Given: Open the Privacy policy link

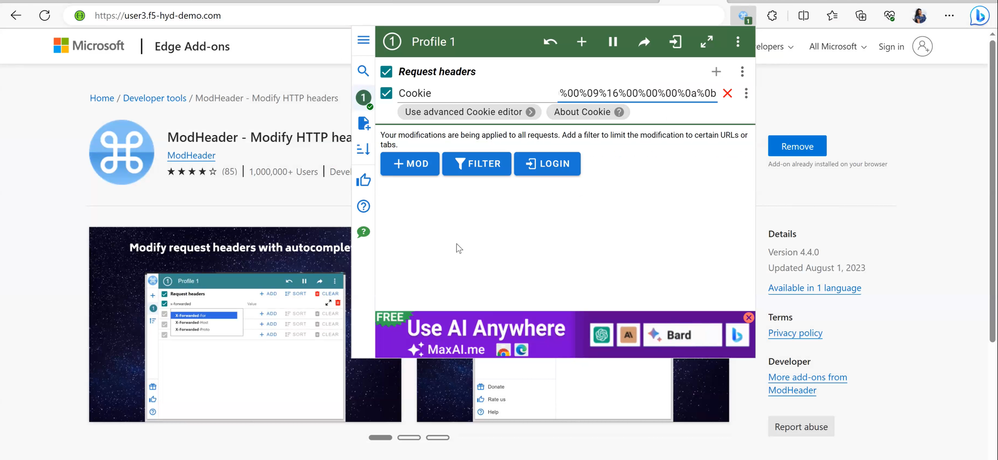Looking at the screenshot, I should pos(795,333).
